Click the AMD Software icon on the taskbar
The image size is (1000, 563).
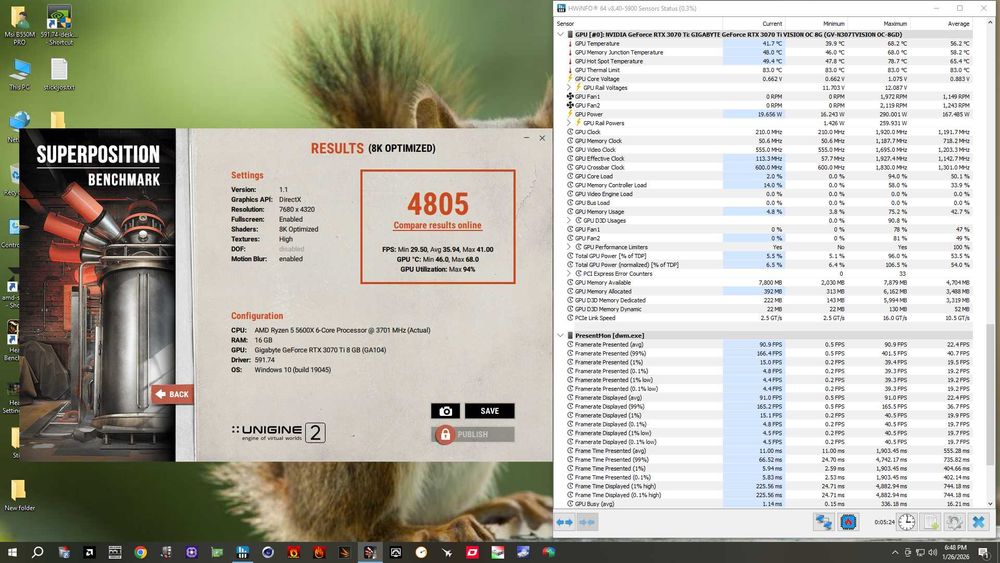(x=89, y=552)
